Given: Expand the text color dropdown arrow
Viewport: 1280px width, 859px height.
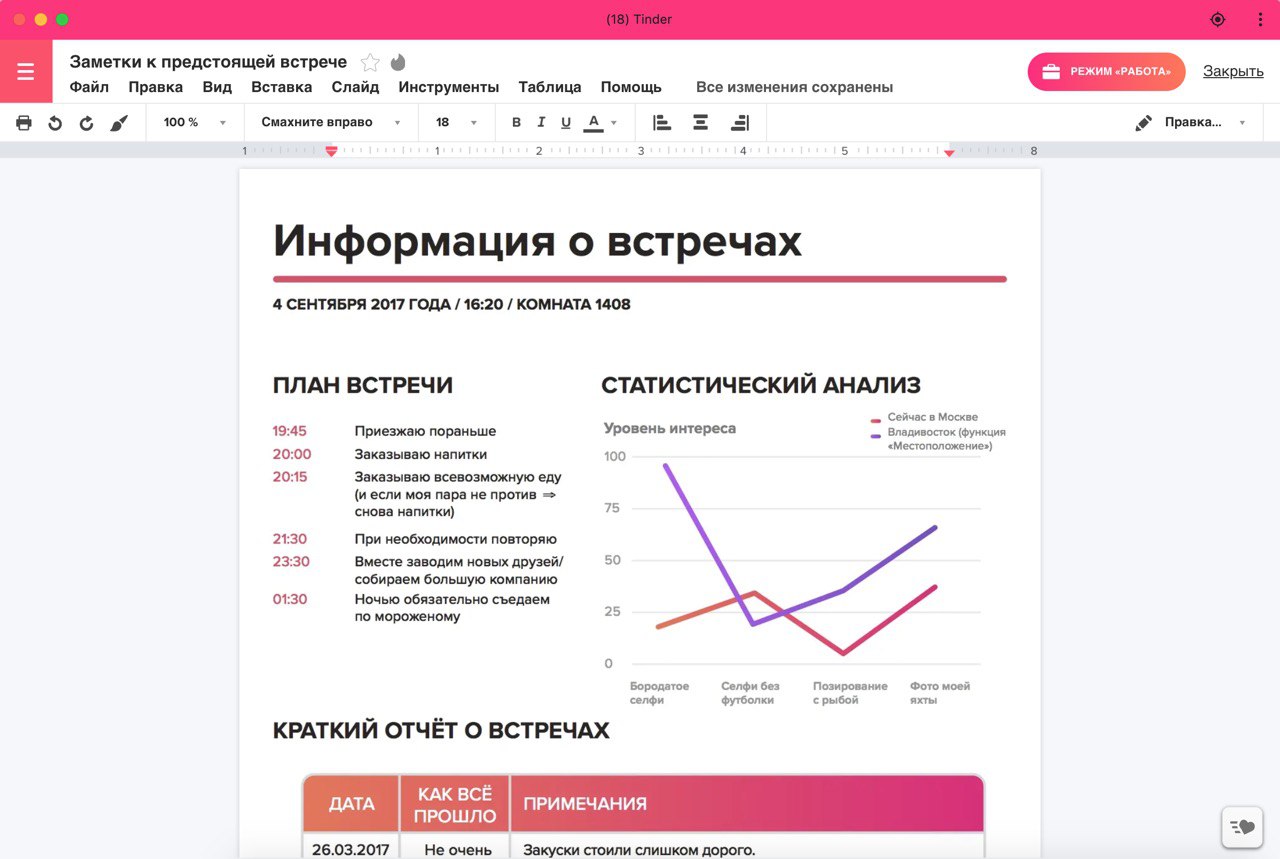Looking at the screenshot, I should click(x=614, y=123).
